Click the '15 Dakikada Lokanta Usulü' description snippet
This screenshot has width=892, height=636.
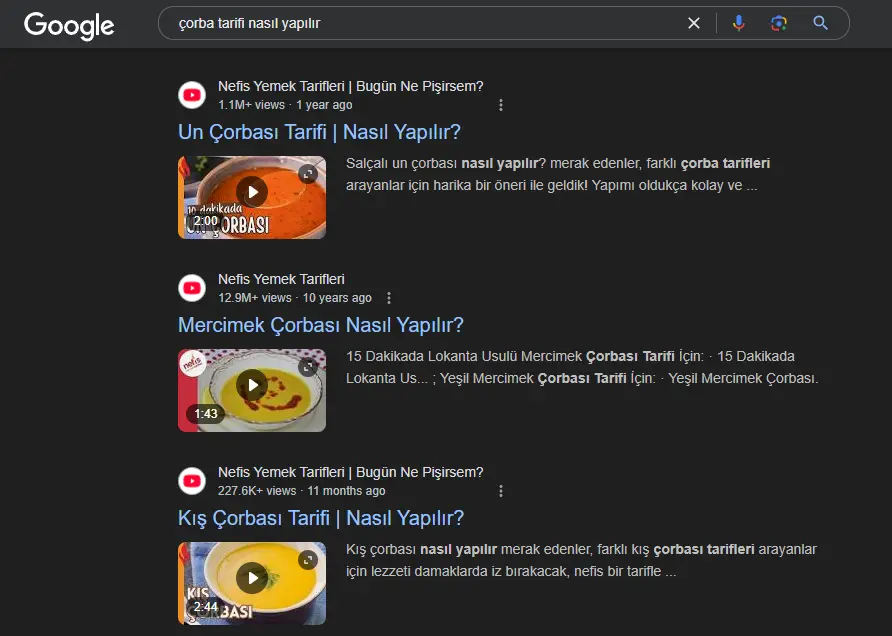click(x=582, y=367)
